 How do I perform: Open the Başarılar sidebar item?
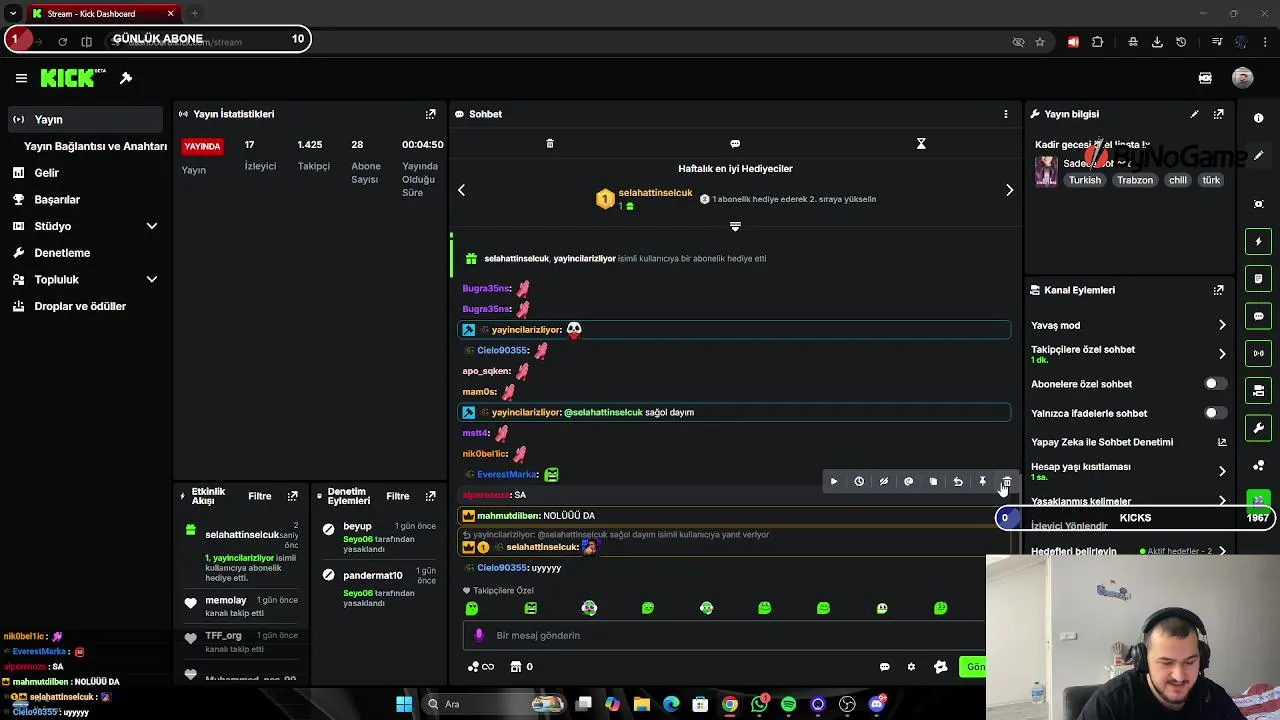click(85, 200)
